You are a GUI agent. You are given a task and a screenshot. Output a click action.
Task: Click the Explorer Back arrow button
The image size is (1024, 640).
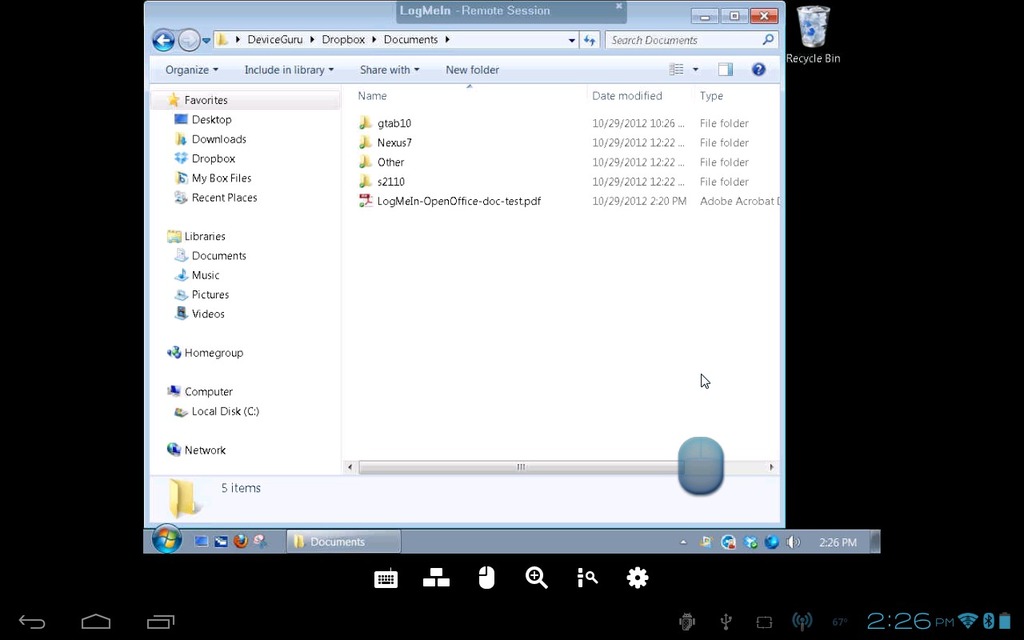click(164, 40)
